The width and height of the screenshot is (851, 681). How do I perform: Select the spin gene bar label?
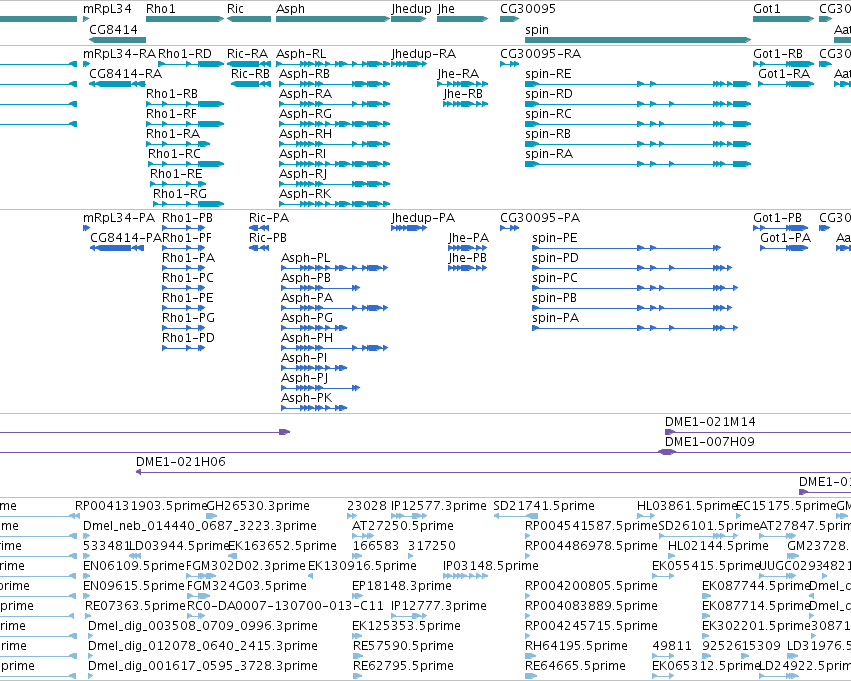click(x=537, y=30)
